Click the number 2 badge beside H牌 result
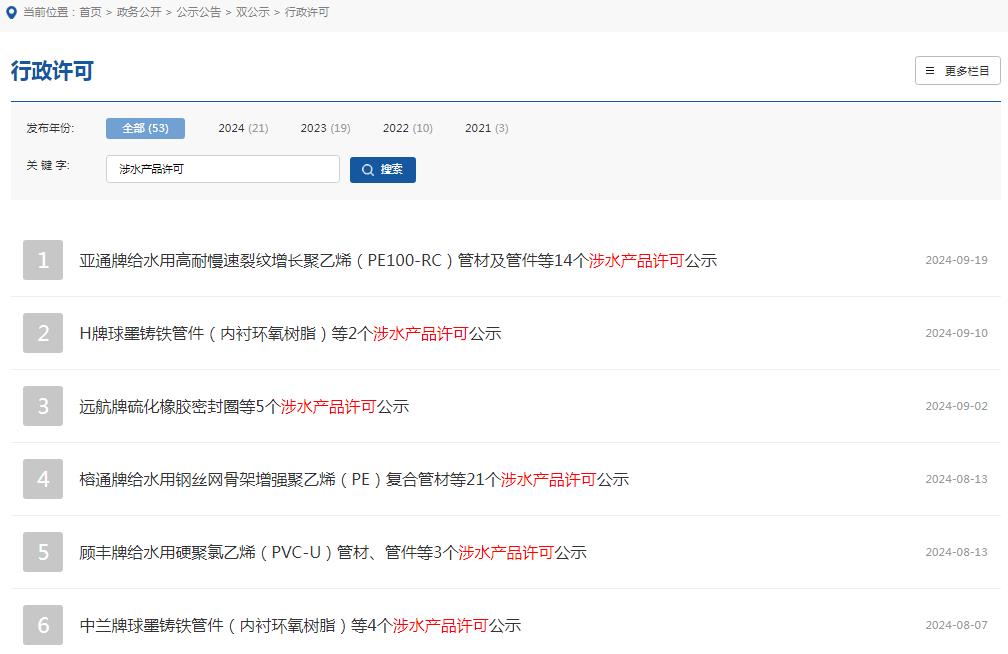 (x=43, y=333)
